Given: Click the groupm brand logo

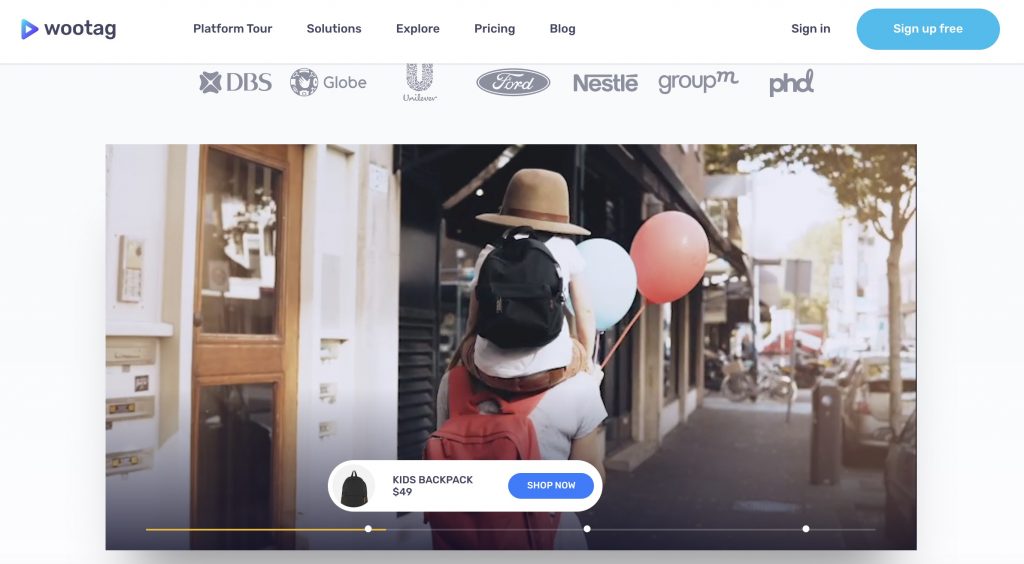Looking at the screenshot, I should [x=697, y=82].
